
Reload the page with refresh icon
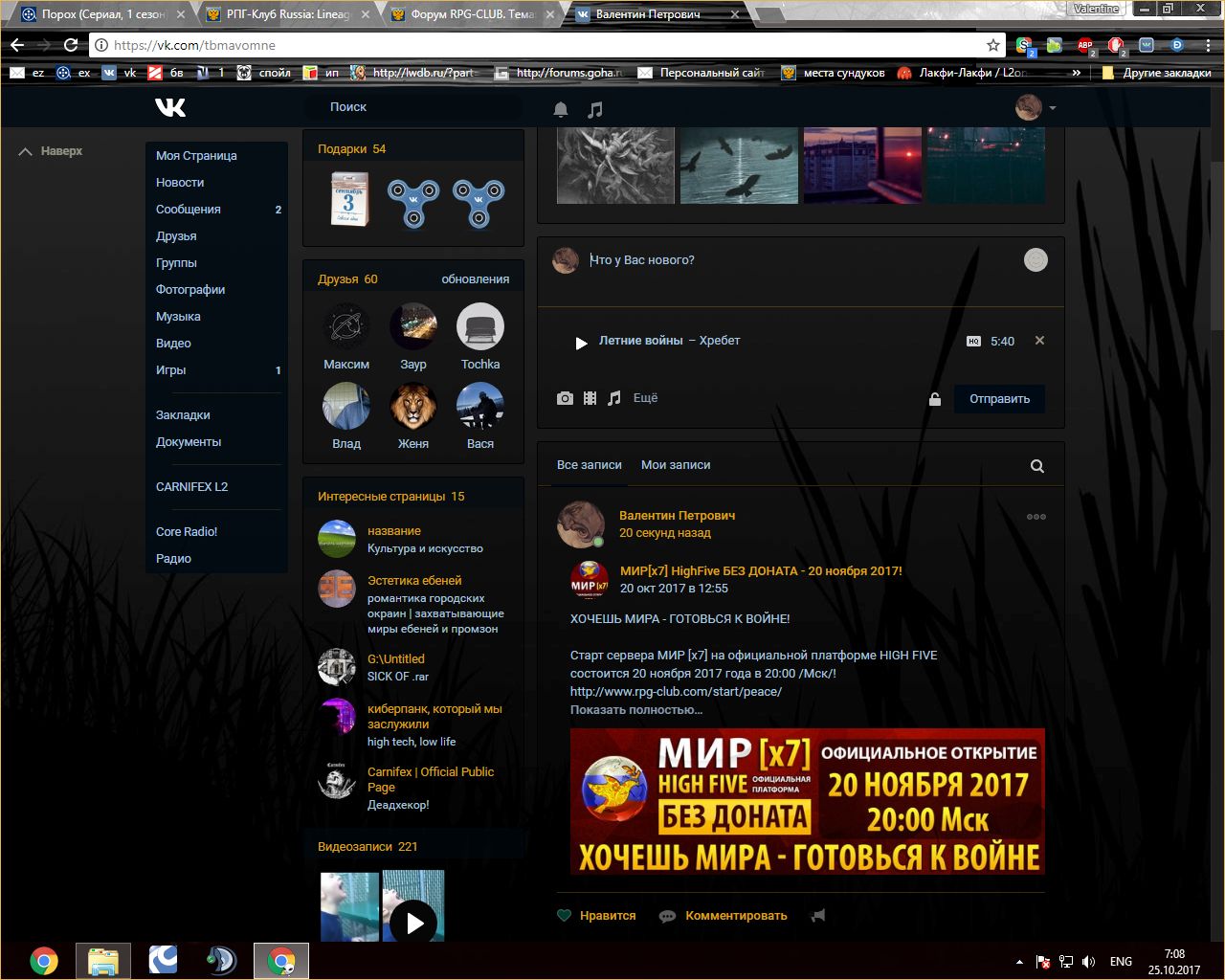point(70,45)
